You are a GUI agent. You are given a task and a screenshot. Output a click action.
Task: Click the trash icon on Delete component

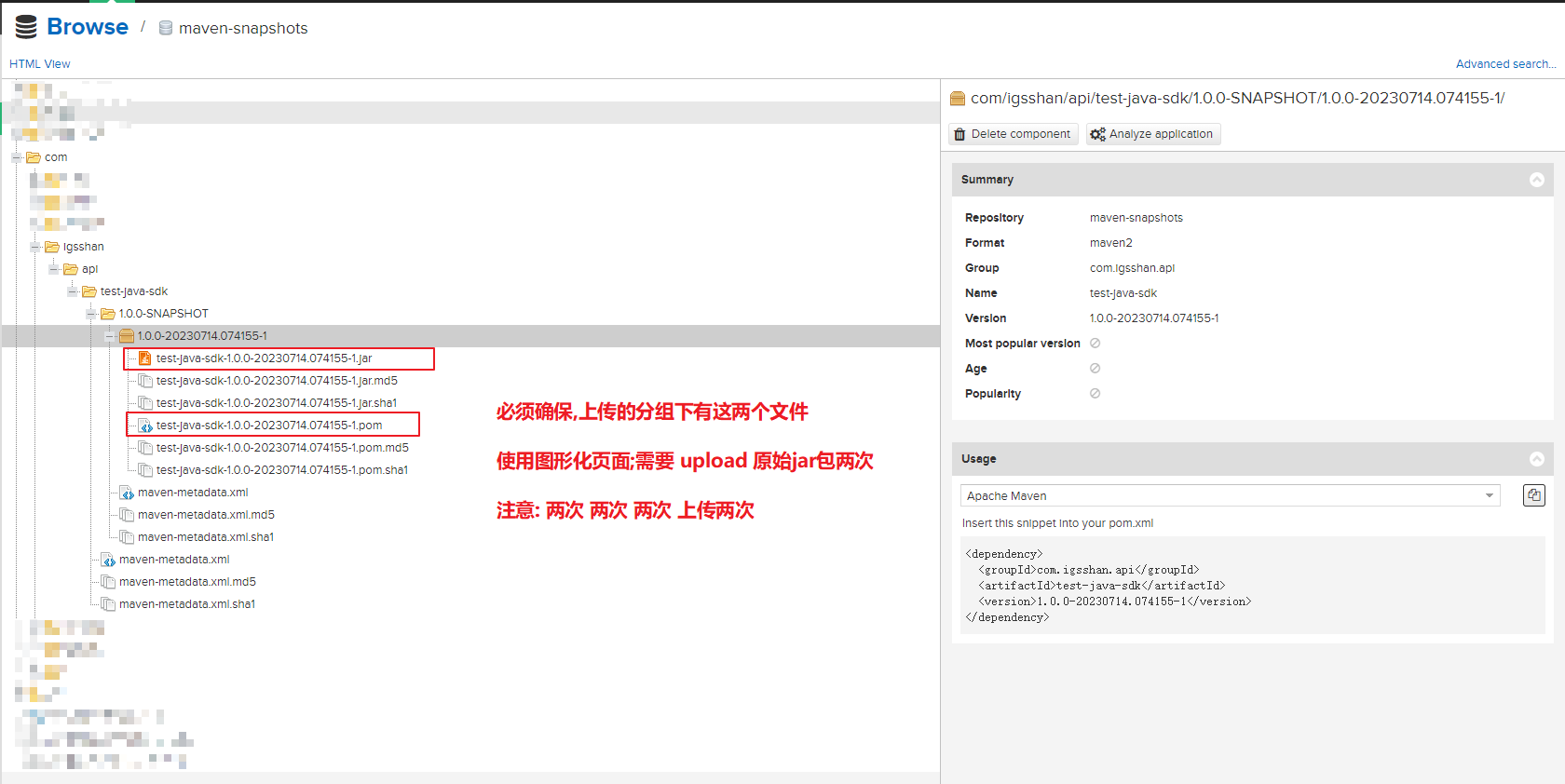pyautogui.click(x=959, y=134)
